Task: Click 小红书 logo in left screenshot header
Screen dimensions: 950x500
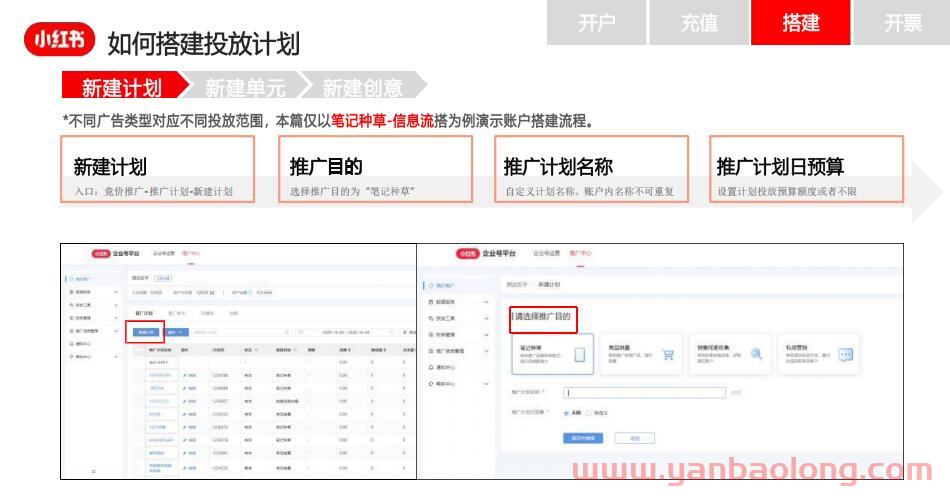Action: click(x=100, y=253)
